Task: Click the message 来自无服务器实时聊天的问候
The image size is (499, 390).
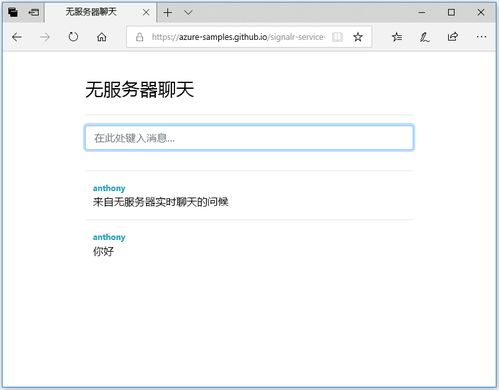Action: click(161, 202)
